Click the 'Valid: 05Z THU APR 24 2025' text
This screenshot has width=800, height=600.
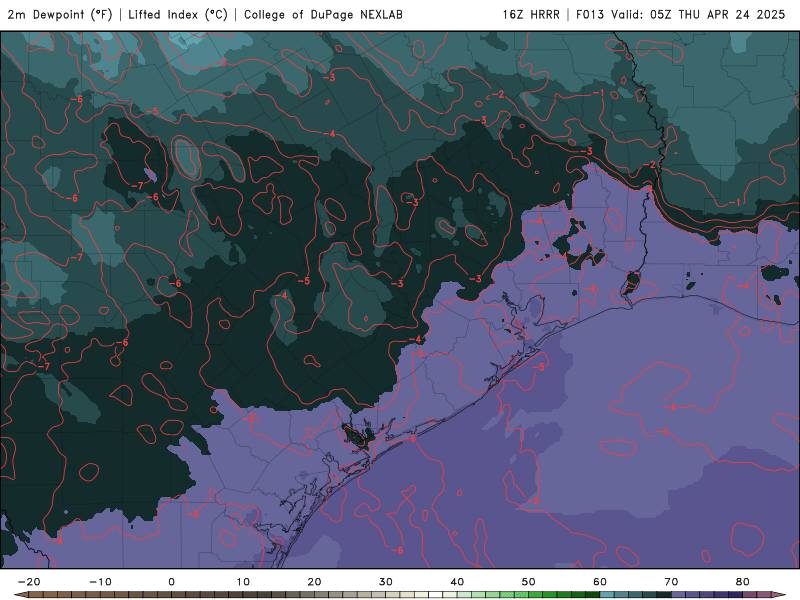pos(698,14)
